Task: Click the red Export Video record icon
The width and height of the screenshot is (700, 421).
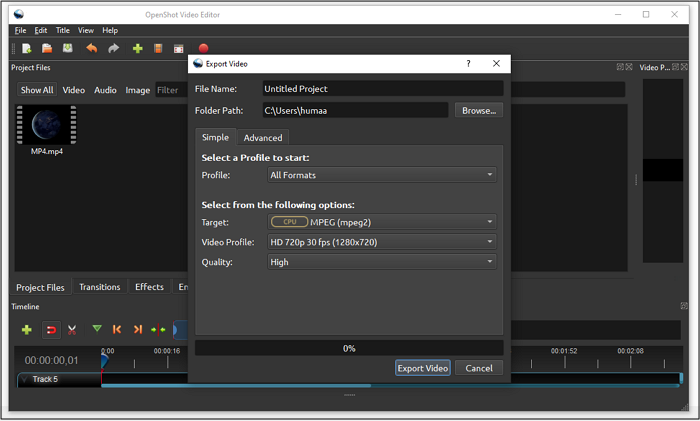Action: (x=203, y=48)
